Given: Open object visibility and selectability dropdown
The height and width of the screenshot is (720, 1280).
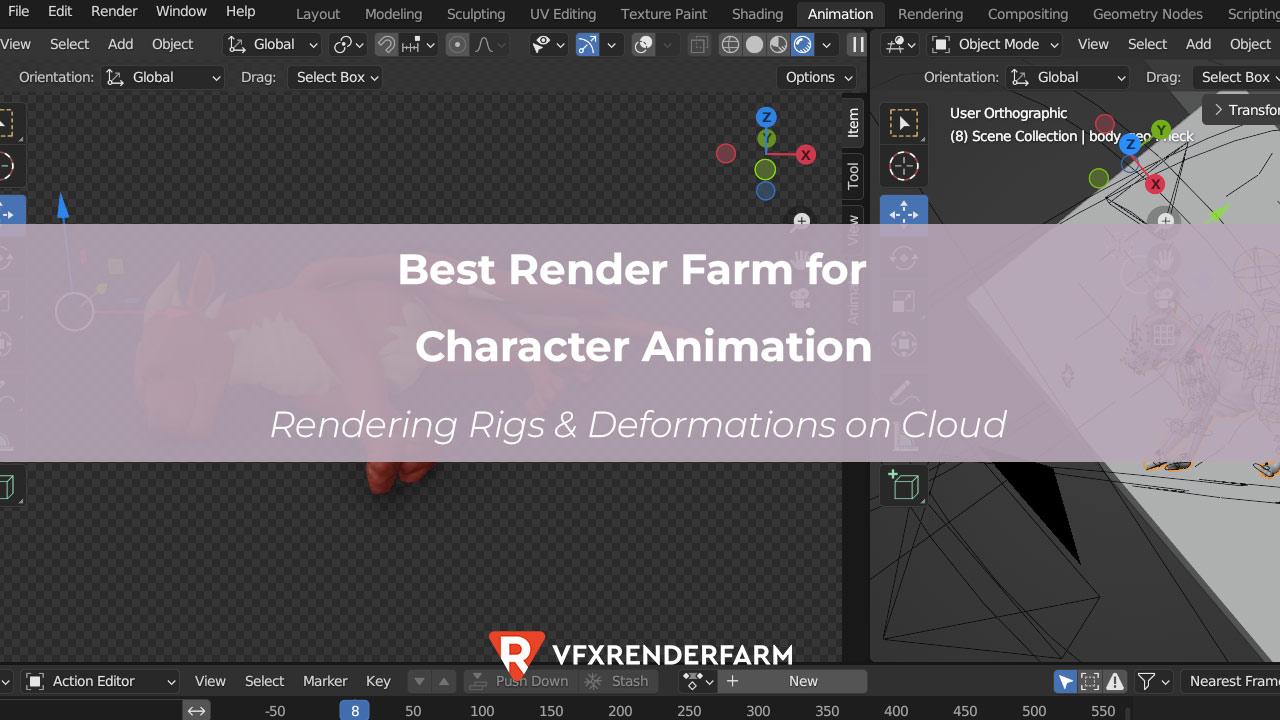Looking at the screenshot, I should (549, 44).
